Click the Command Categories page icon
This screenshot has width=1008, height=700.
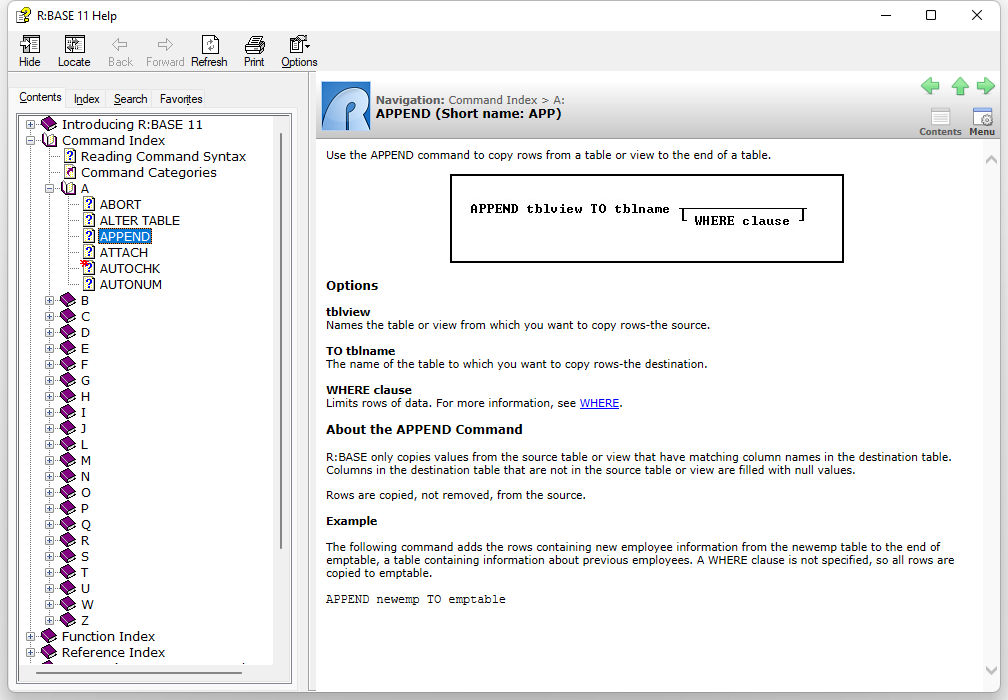[x=71, y=172]
